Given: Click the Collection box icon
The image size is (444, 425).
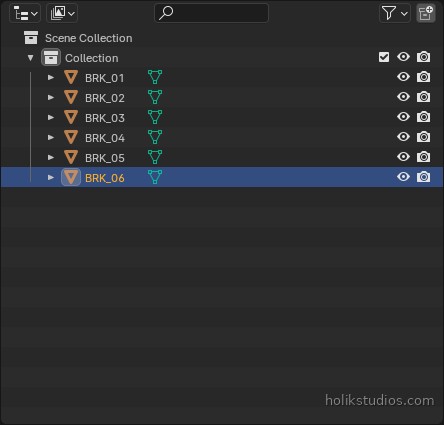Looking at the screenshot, I should coord(51,57).
